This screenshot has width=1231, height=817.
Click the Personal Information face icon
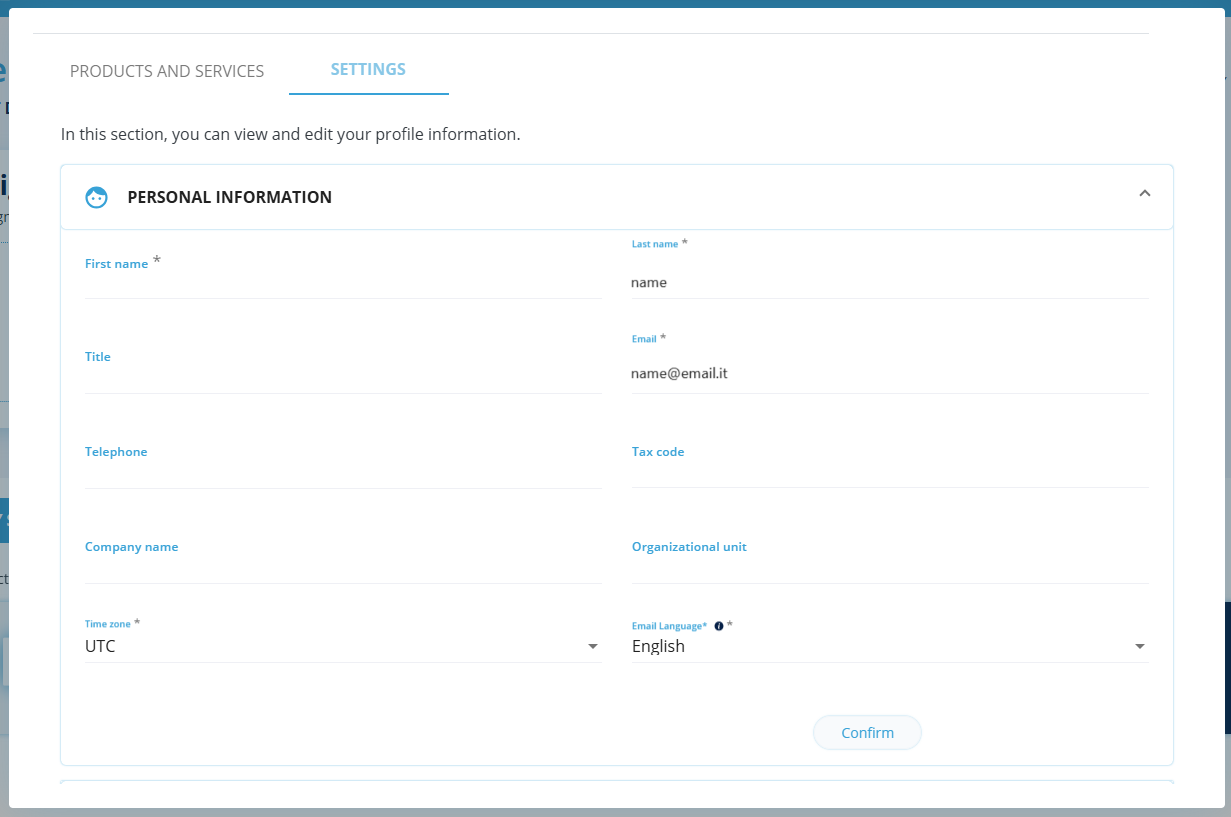click(x=96, y=197)
